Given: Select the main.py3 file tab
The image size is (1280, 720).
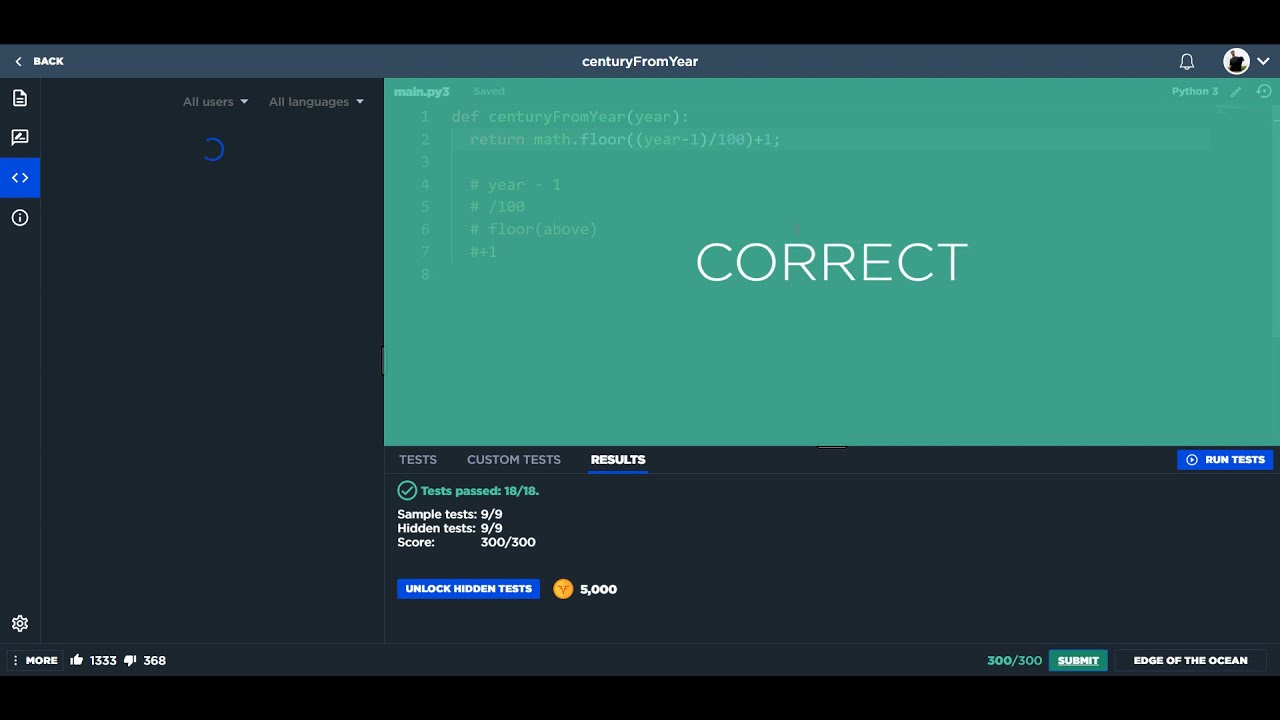Looking at the screenshot, I should pyautogui.click(x=421, y=91).
